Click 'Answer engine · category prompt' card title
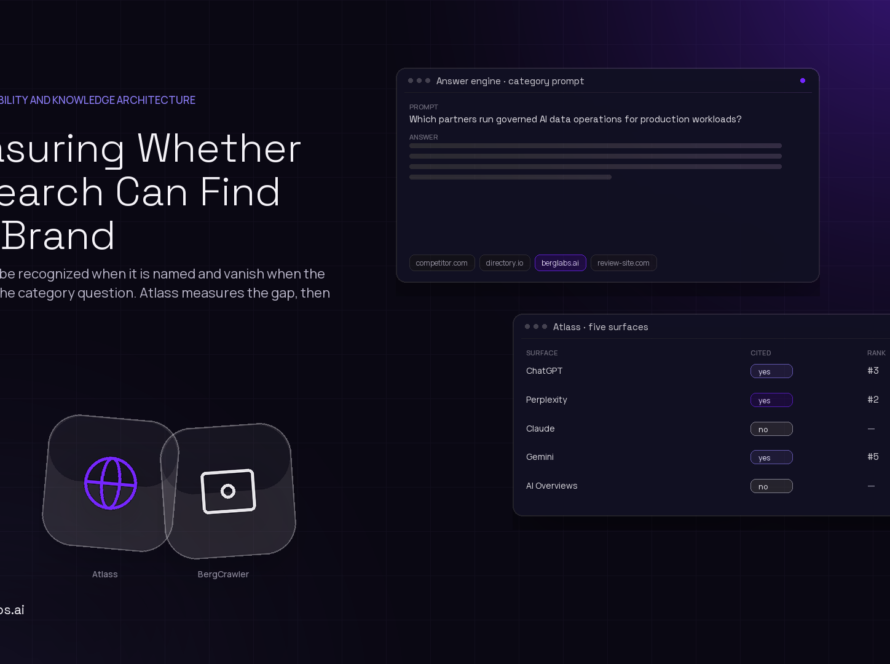This screenshot has height=664, width=890. tap(510, 81)
